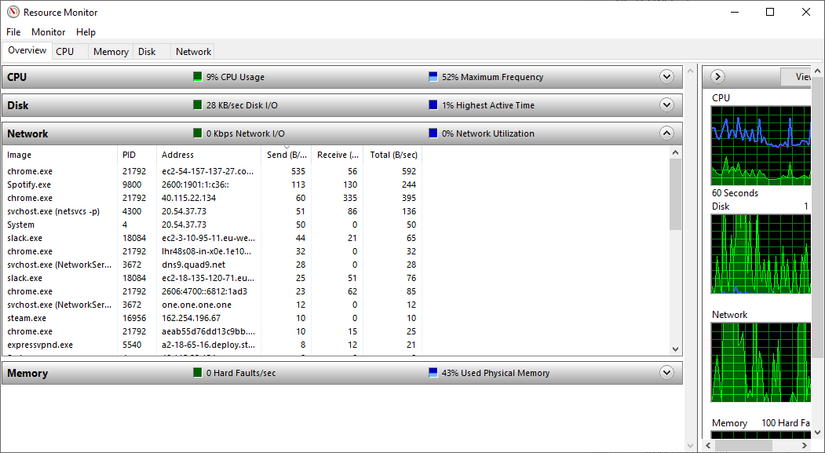This screenshot has height=453, width=825.
Task: Select chrome.exe row with address 40.115.22.134
Action: [212, 198]
